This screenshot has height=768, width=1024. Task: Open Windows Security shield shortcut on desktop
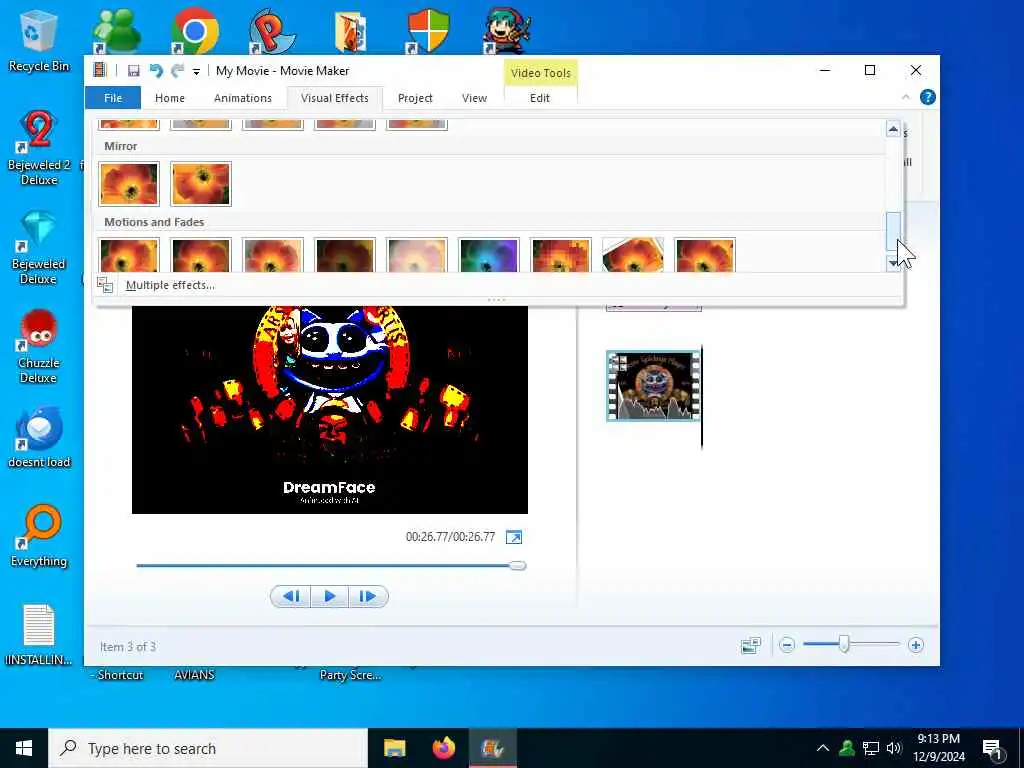click(x=428, y=31)
